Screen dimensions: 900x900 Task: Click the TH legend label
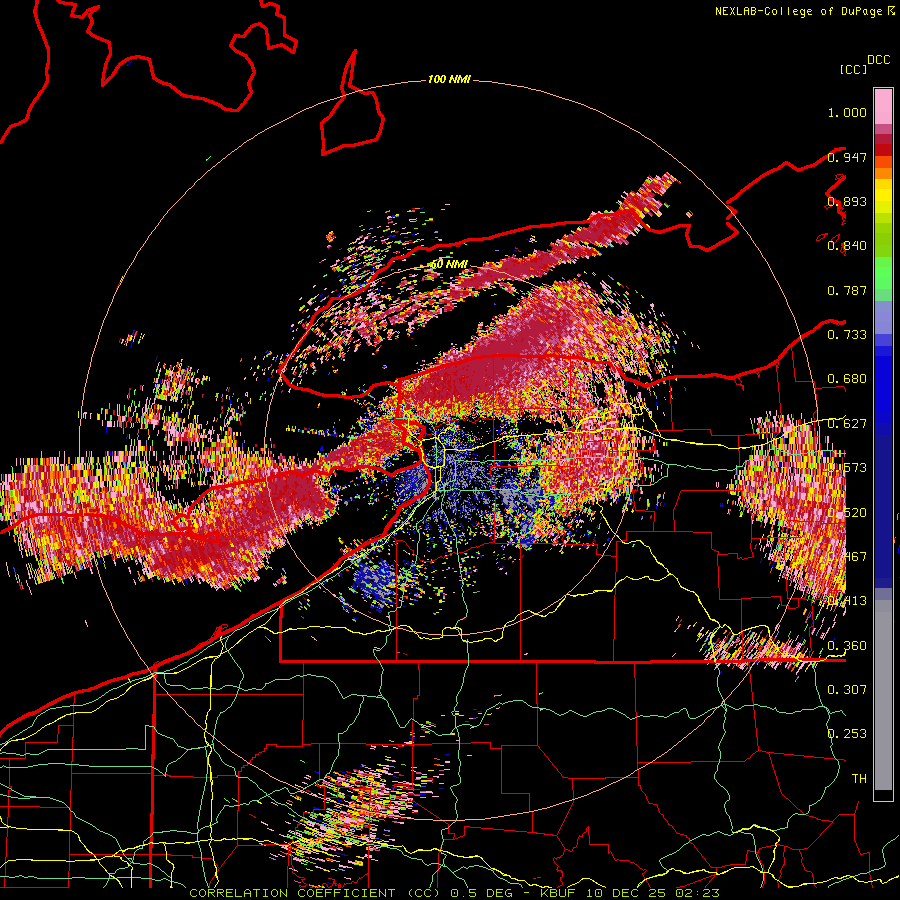coord(859,778)
